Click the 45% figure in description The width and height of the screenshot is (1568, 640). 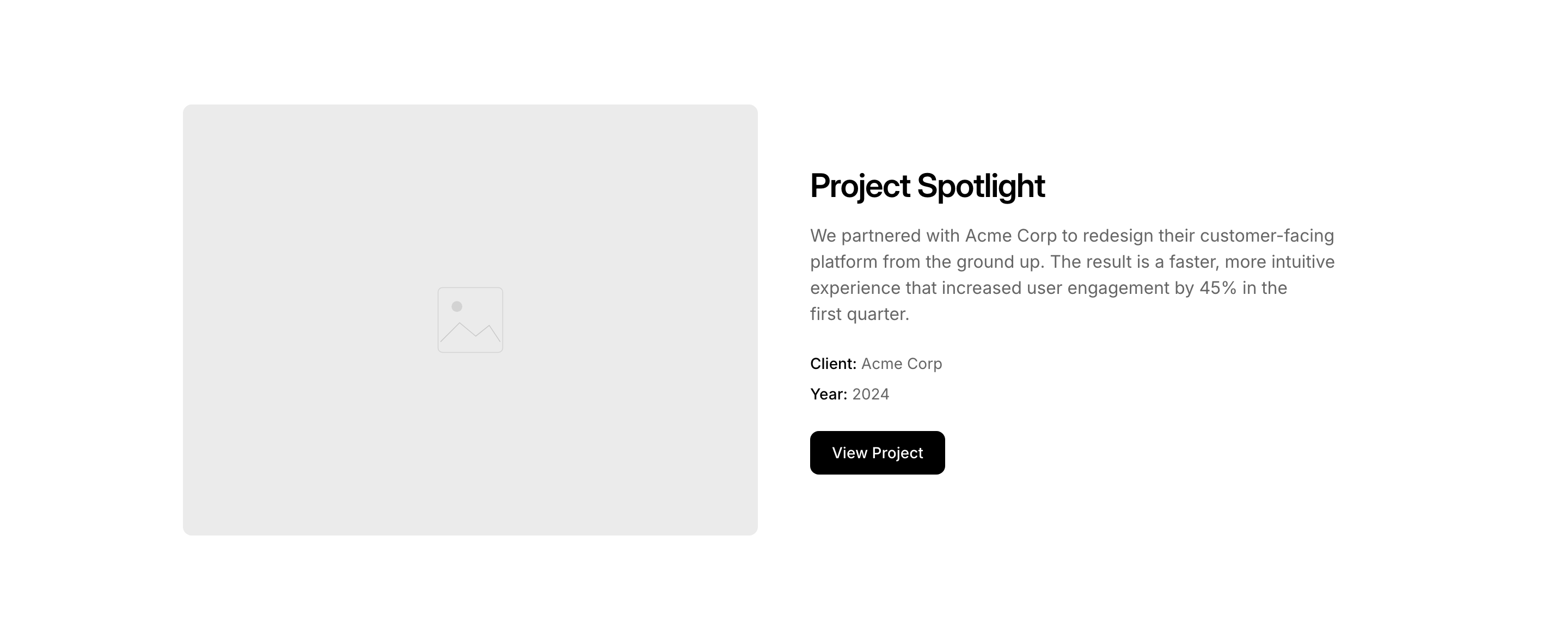[1217, 288]
